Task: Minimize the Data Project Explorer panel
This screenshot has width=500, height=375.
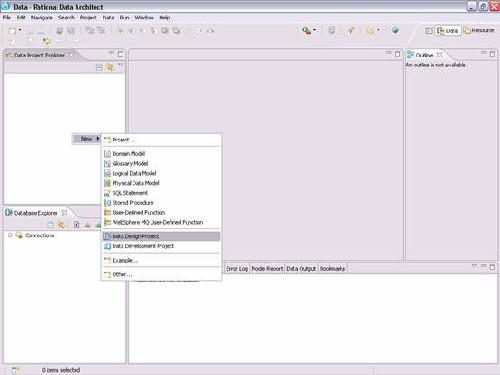Action: (112, 53)
